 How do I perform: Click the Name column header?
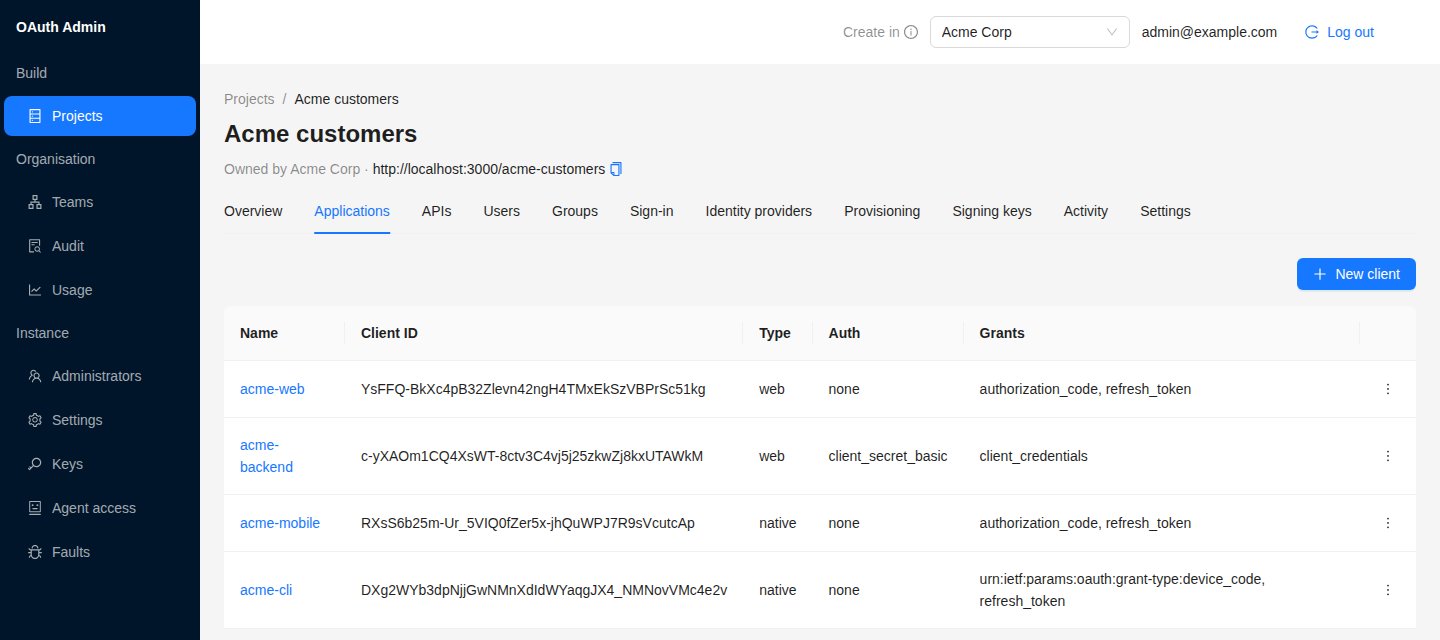pyautogui.click(x=259, y=333)
